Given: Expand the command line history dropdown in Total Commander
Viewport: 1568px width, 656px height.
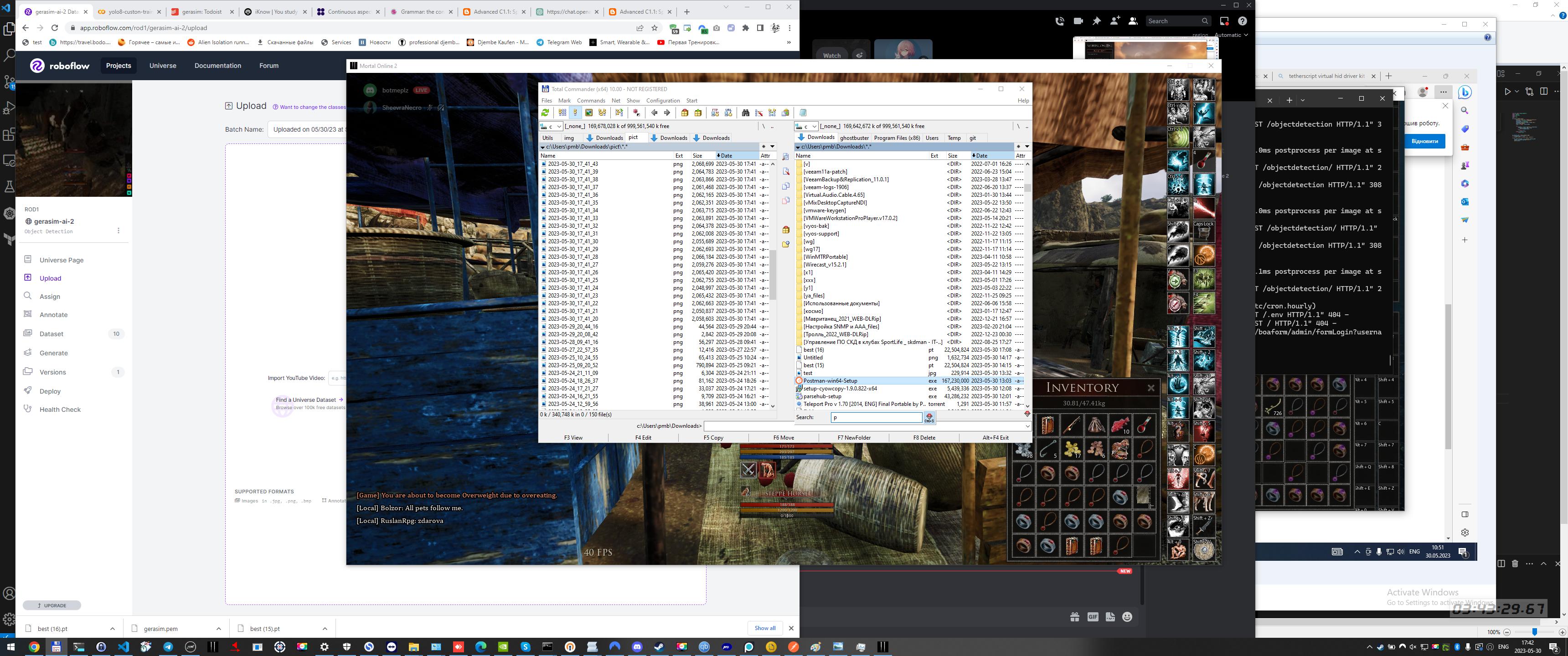Looking at the screenshot, I should [1027, 426].
